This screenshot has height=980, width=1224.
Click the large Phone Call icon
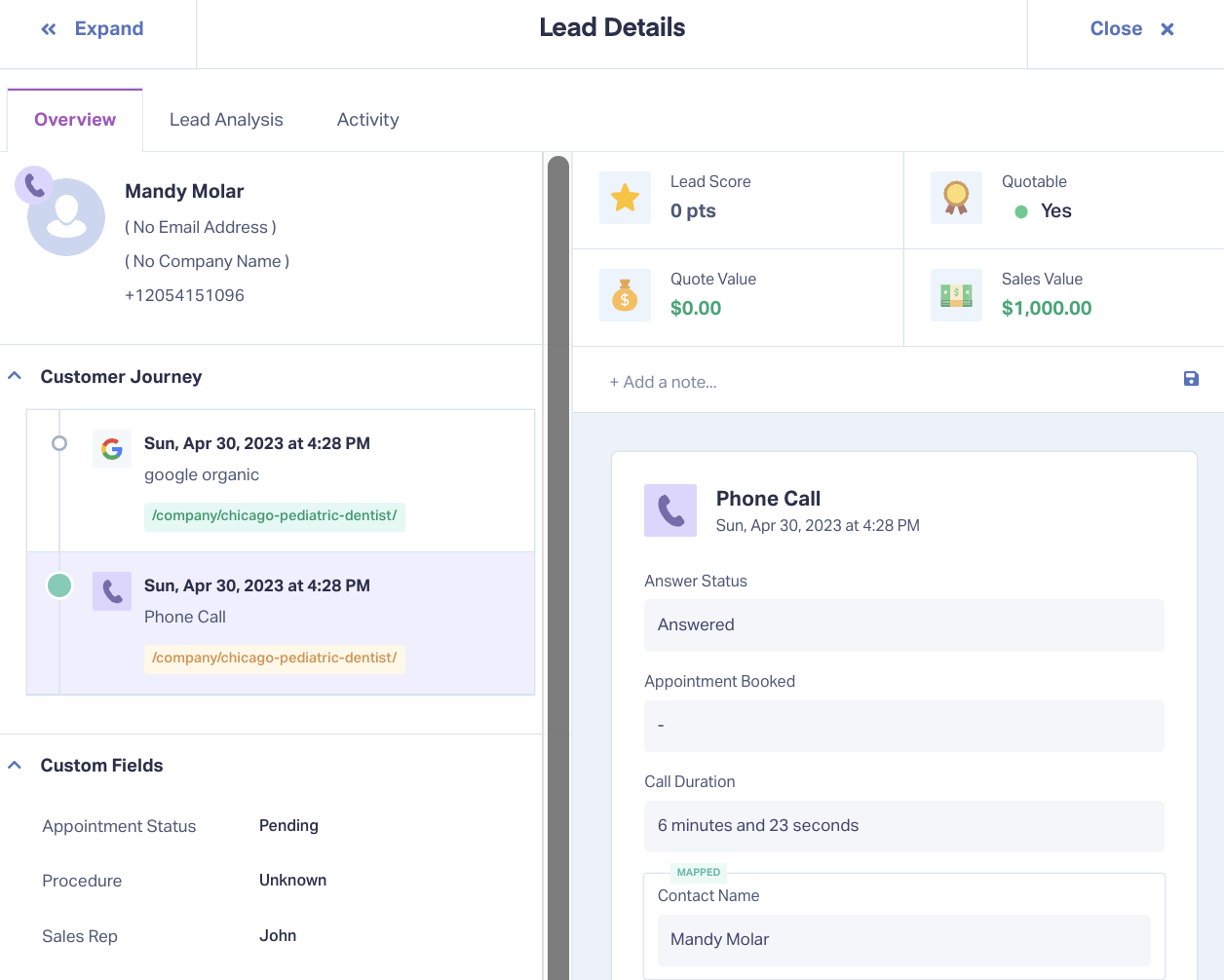[670, 510]
